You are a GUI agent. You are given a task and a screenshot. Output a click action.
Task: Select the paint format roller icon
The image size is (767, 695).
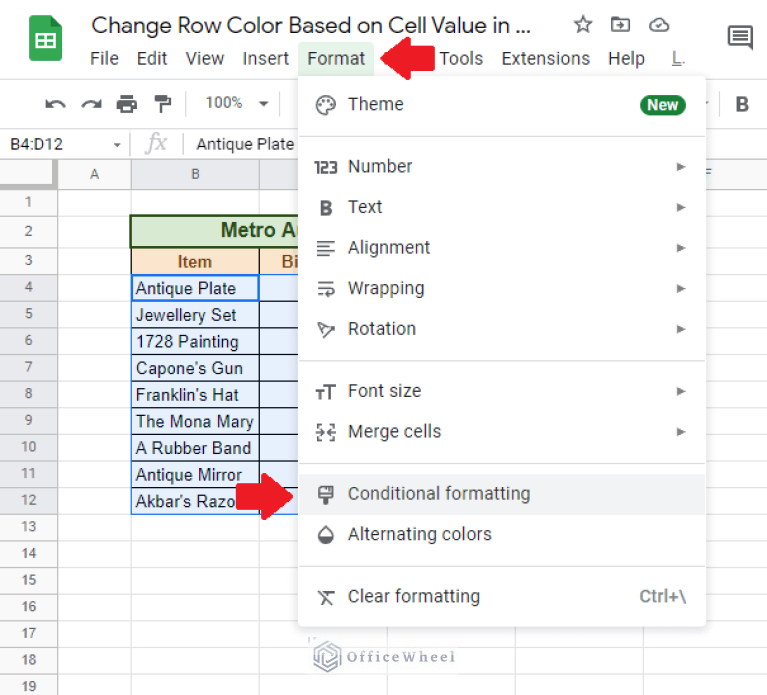point(161,104)
